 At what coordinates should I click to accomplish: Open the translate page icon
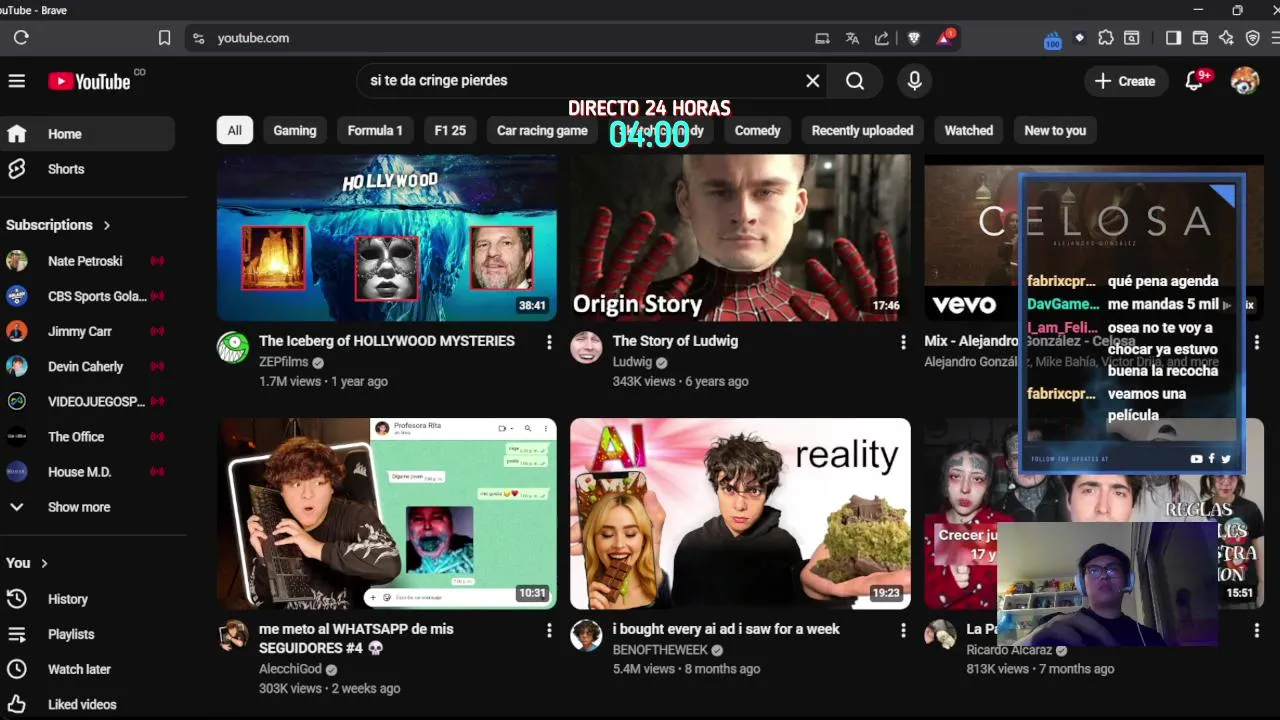(x=852, y=38)
